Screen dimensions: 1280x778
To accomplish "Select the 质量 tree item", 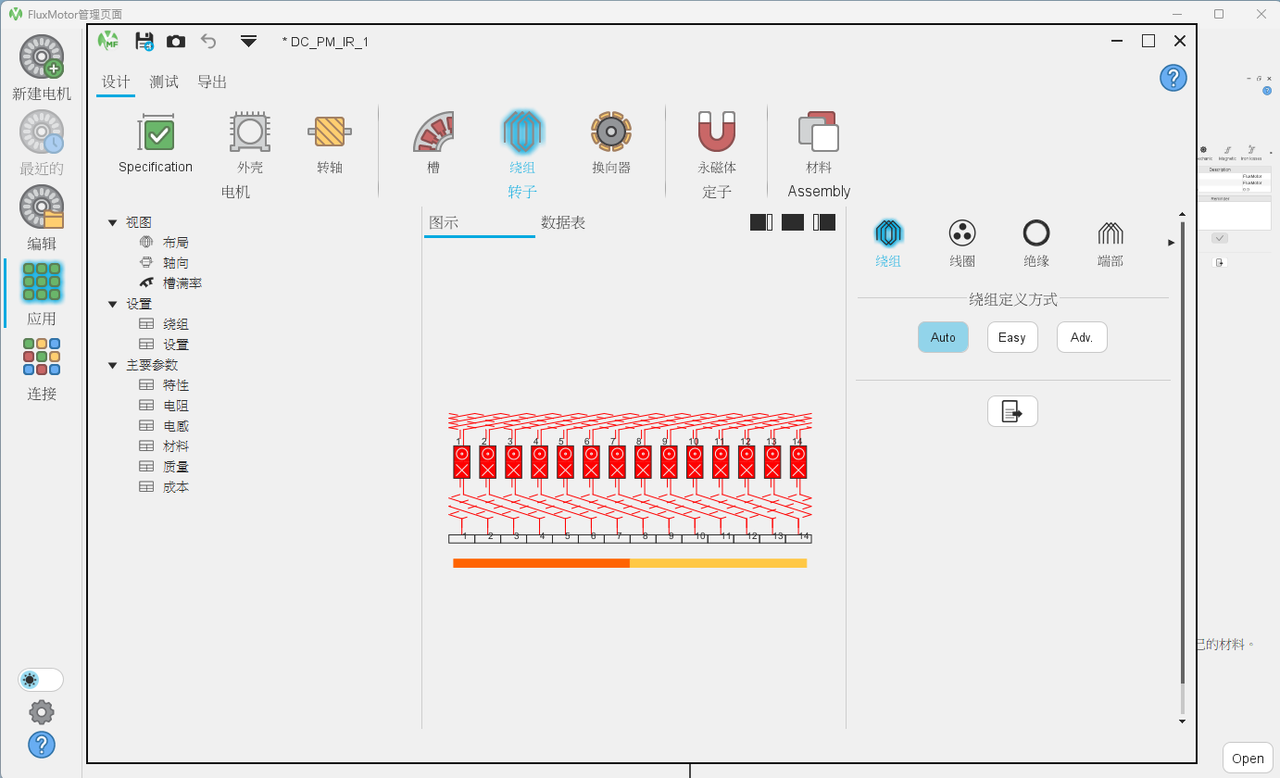I will point(175,467).
